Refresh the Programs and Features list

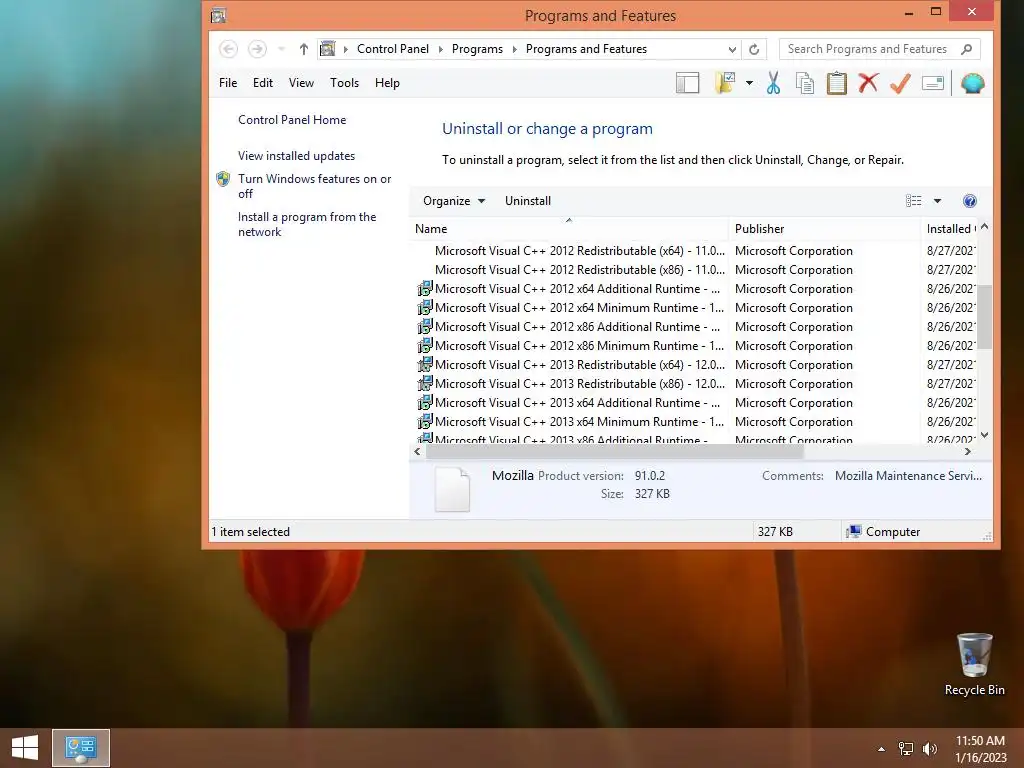pos(754,49)
